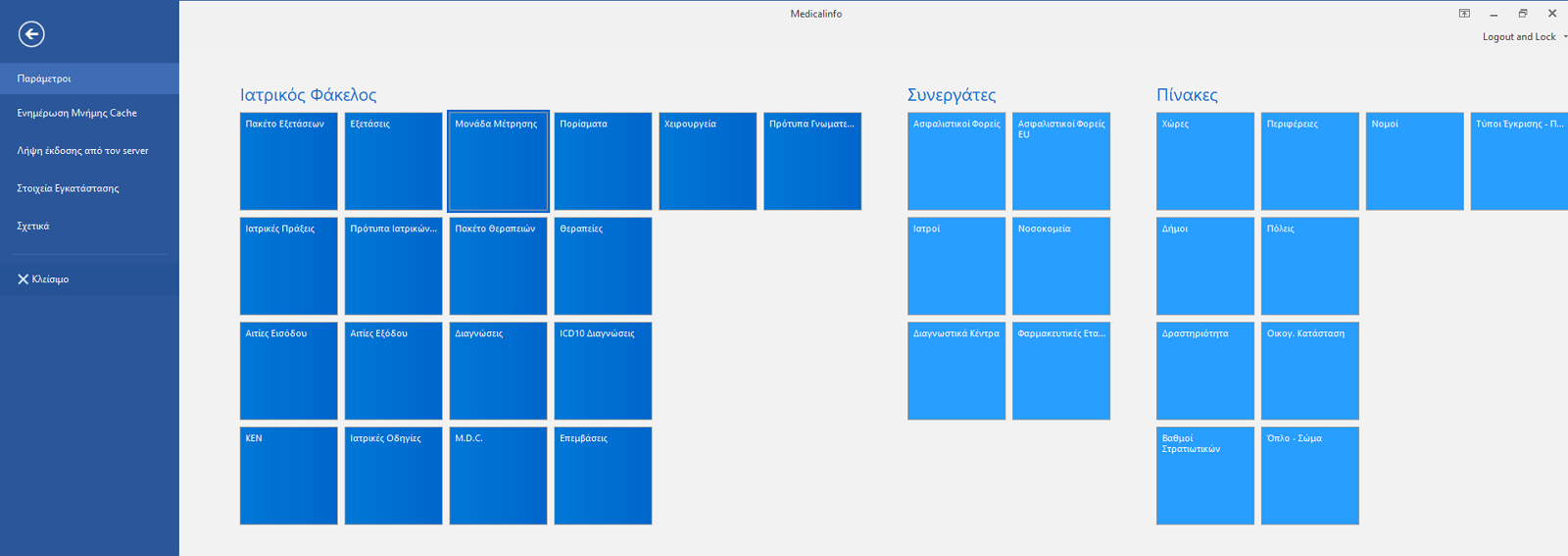Viewport: 1568px width, 556px height.
Task: Click the back arrow icon
Action: (31, 34)
